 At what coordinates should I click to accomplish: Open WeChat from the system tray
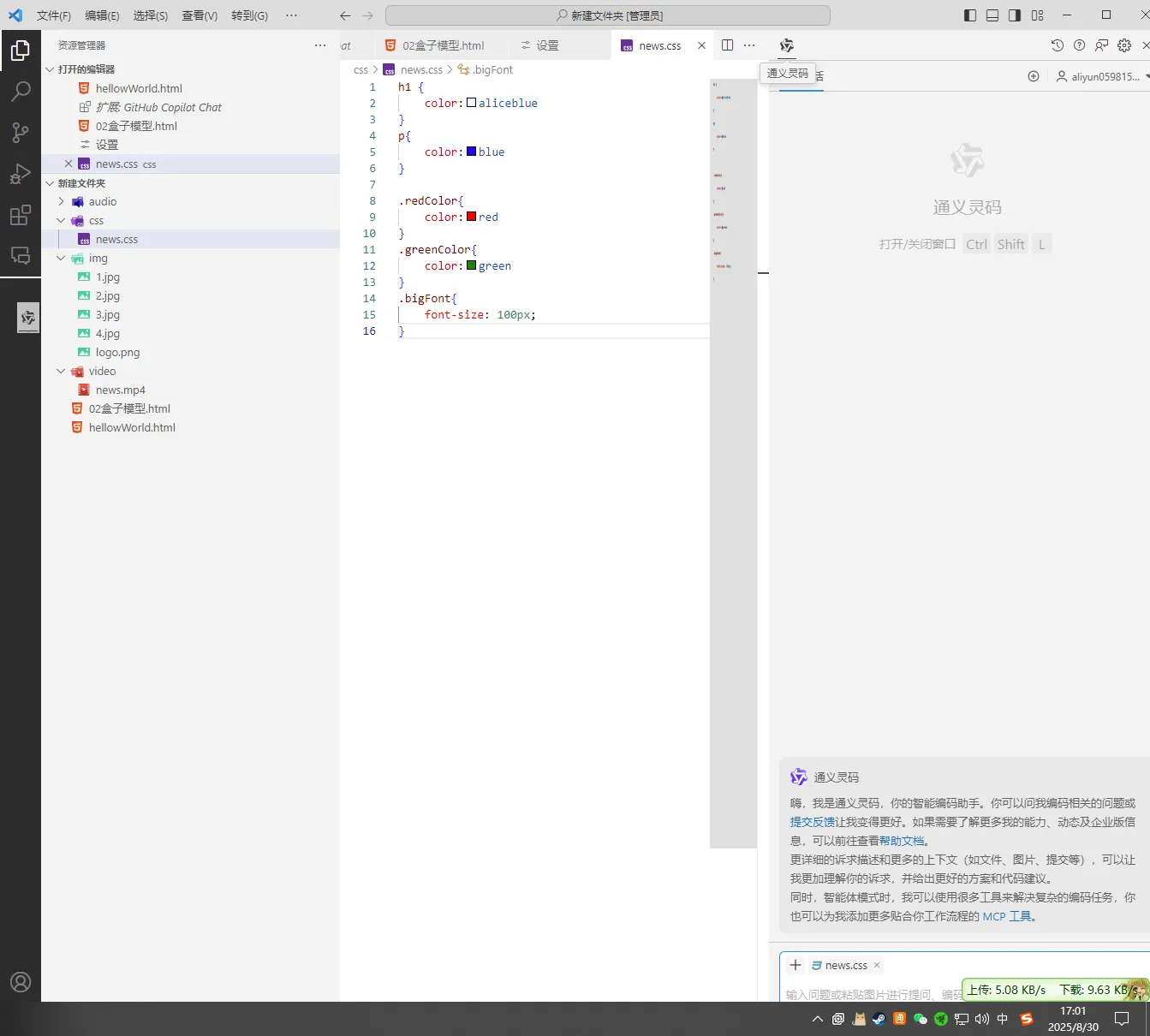pos(921,1019)
